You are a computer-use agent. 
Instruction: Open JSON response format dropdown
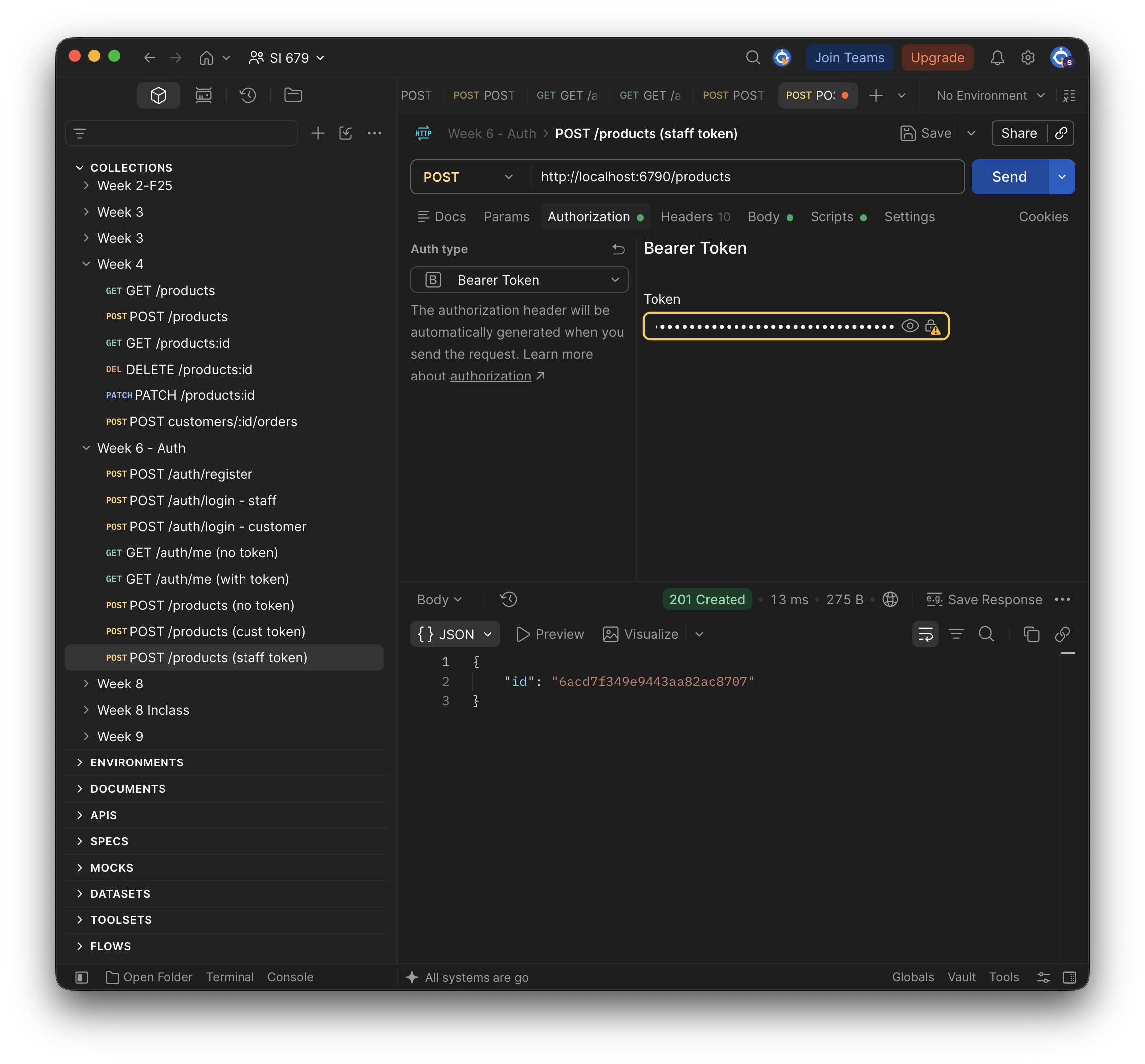point(456,634)
